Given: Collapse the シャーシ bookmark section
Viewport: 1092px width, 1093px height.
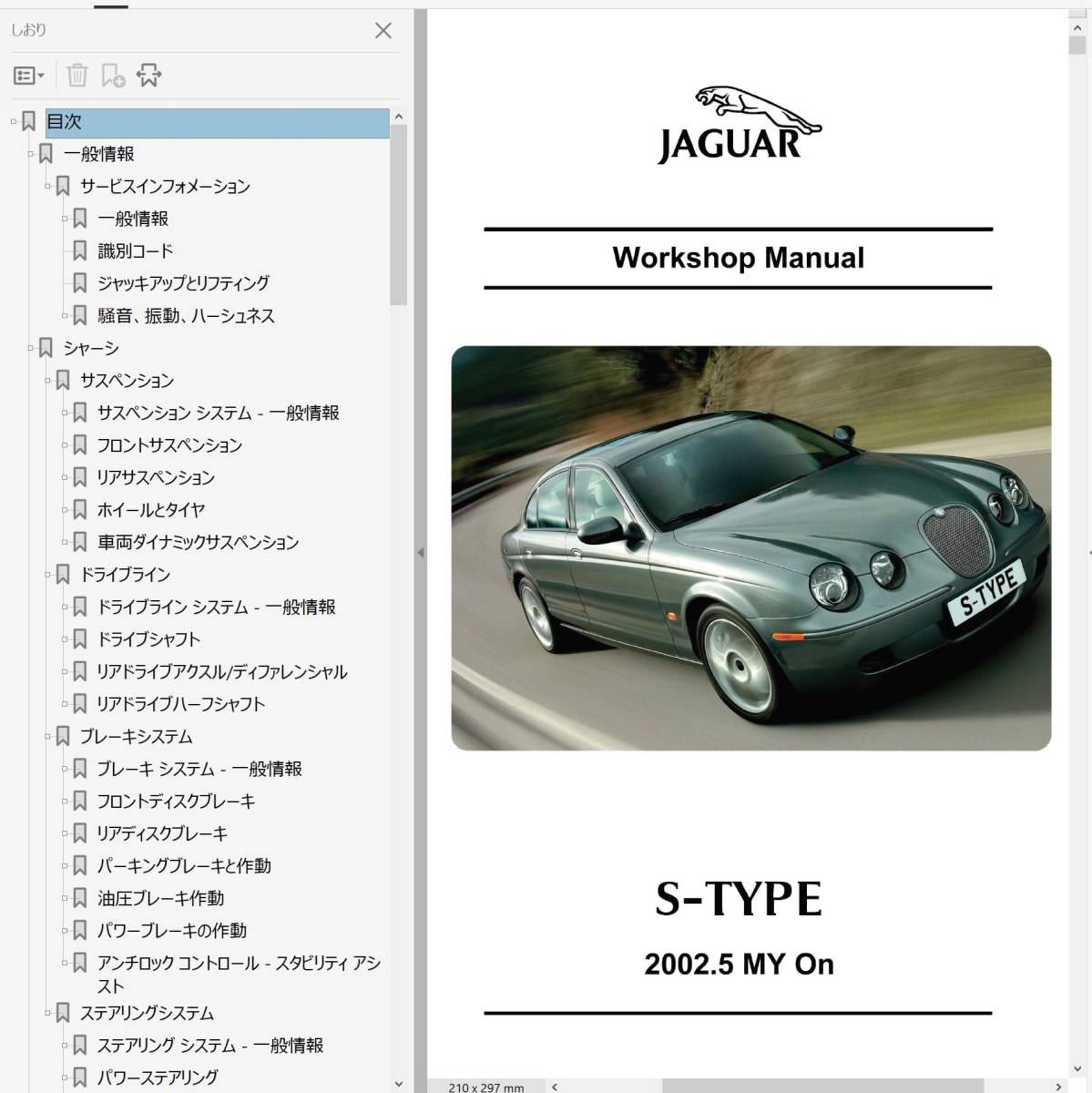Looking at the screenshot, I should 31,348.
